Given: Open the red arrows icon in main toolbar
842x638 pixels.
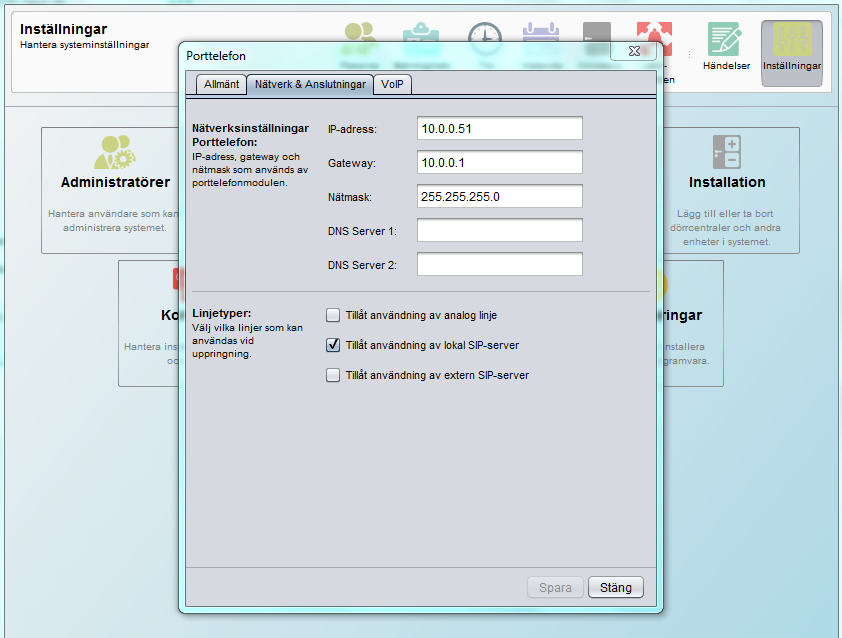Looking at the screenshot, I should point(655,38).
